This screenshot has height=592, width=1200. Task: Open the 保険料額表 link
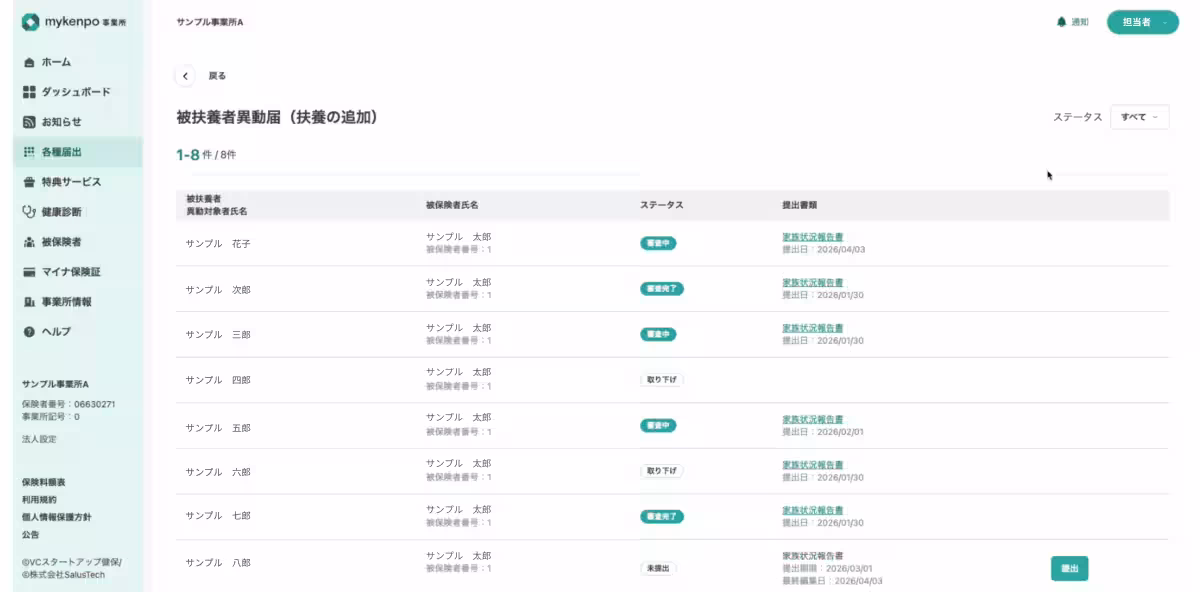[x=44, y=482]
